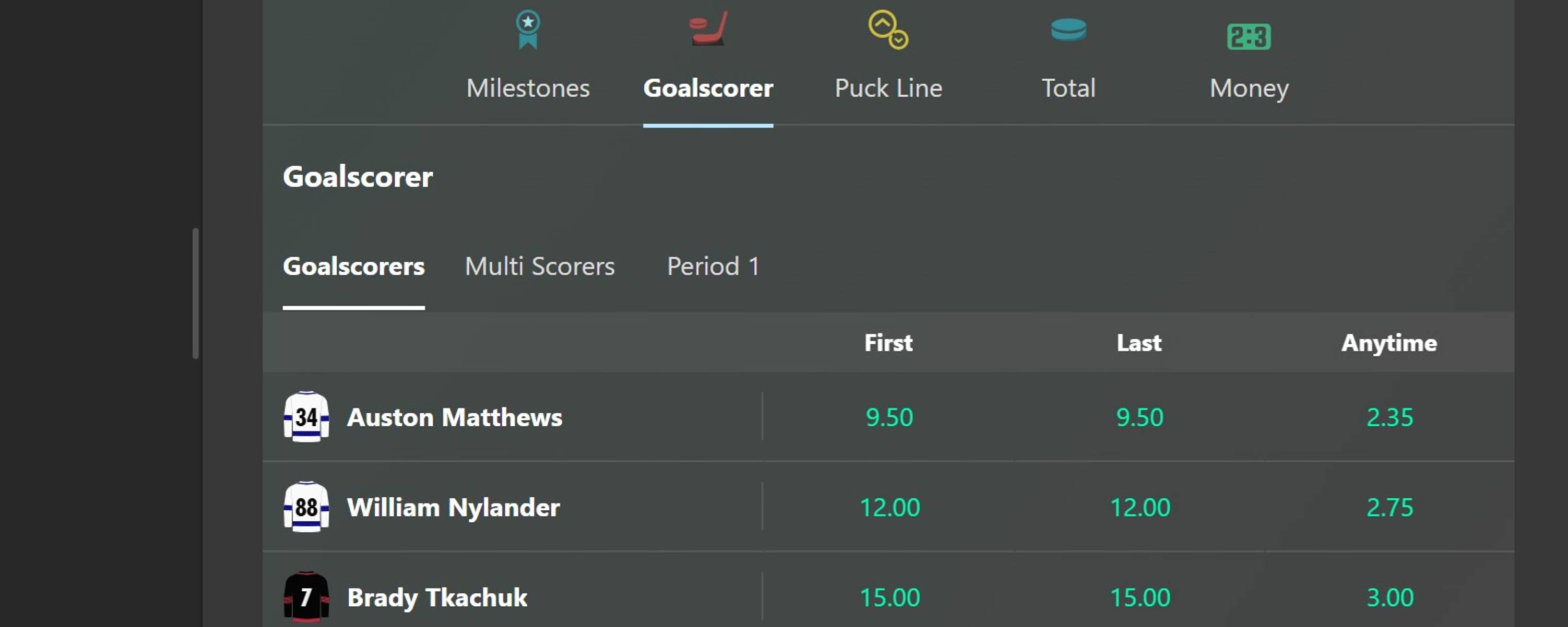Select the Goalscorers sub-tab
The height and width of the screenshot is (627, 1568).
[354, 266]
